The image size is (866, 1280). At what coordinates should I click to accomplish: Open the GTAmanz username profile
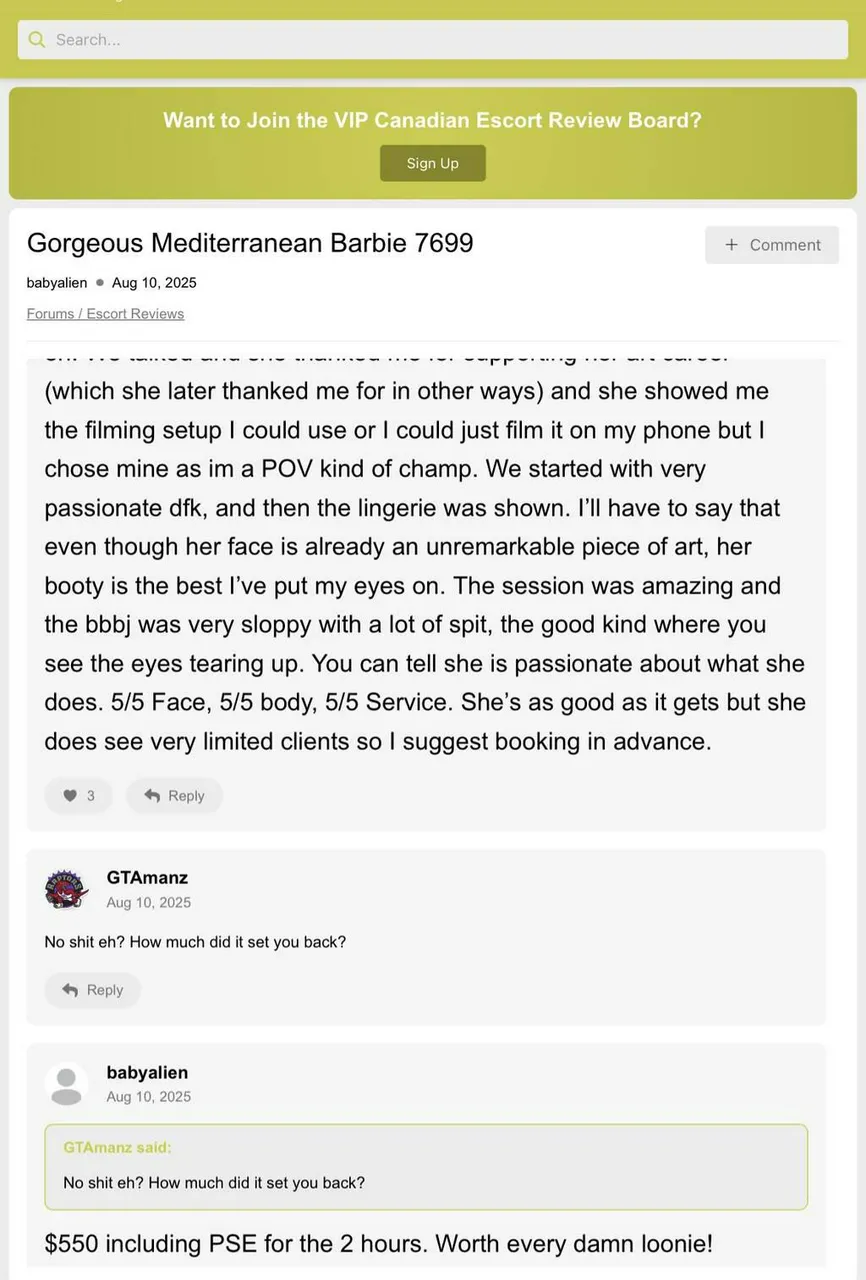[147, 877]
